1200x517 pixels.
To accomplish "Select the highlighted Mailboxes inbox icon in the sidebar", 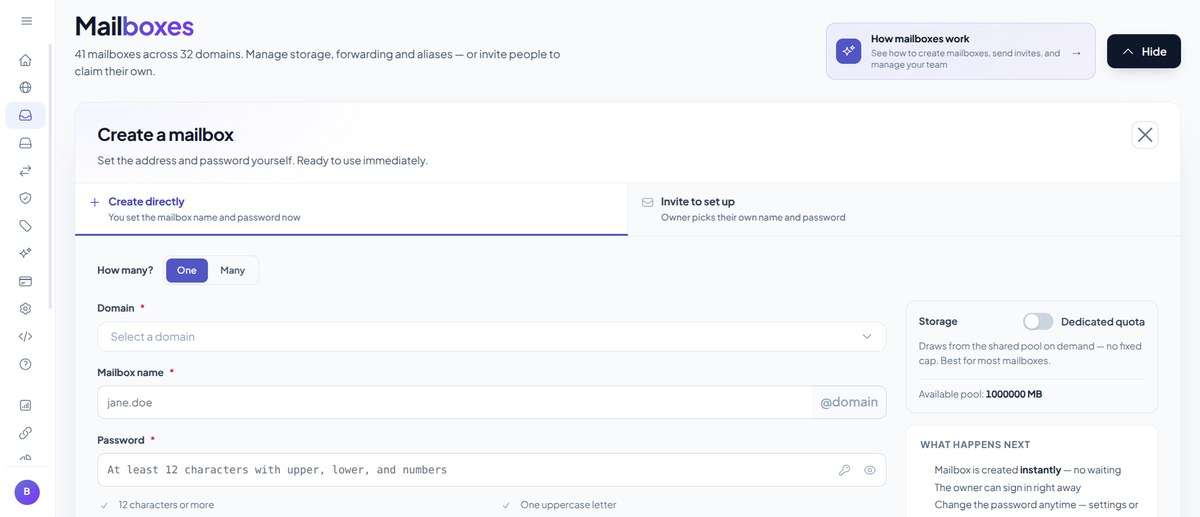I will [x=26, y=115].
